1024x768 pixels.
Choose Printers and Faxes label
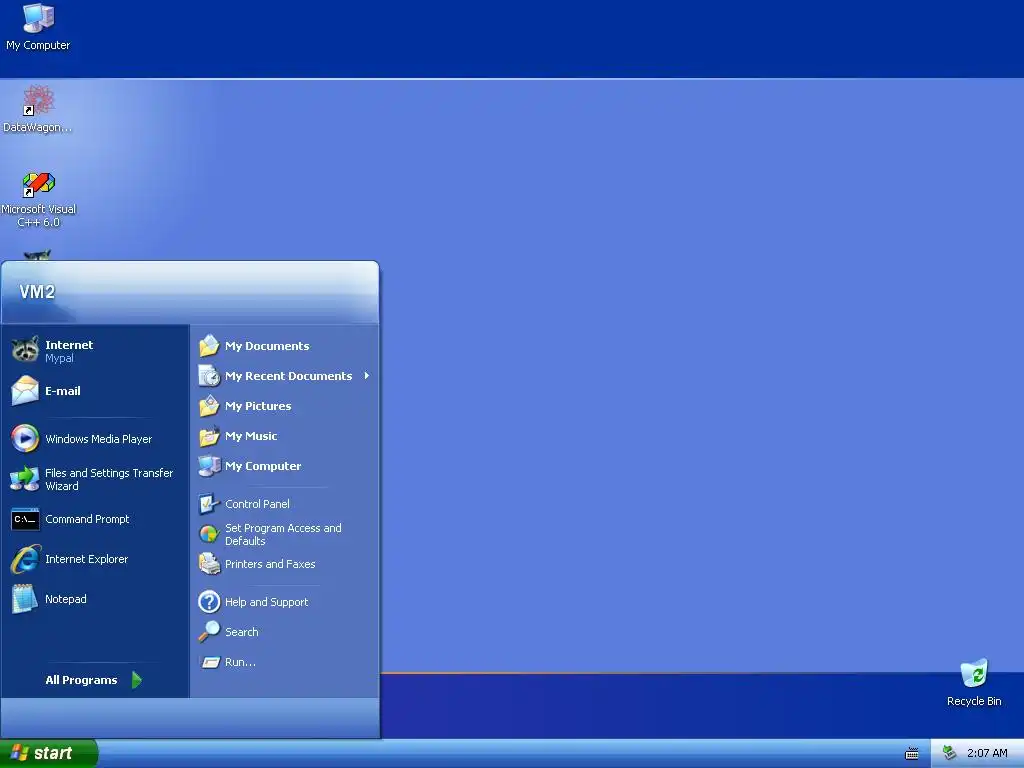pyautogui.click(x=270, y=564)
